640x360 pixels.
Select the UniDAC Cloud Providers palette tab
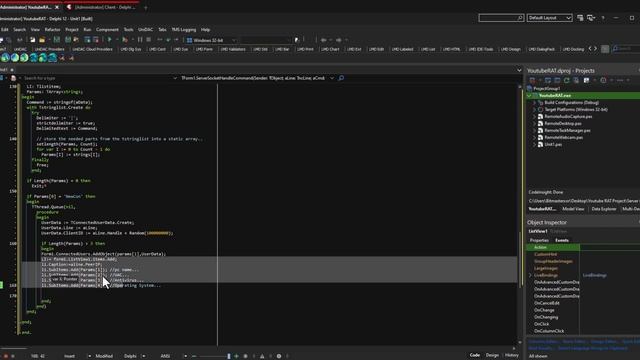(x=92, y=49)
